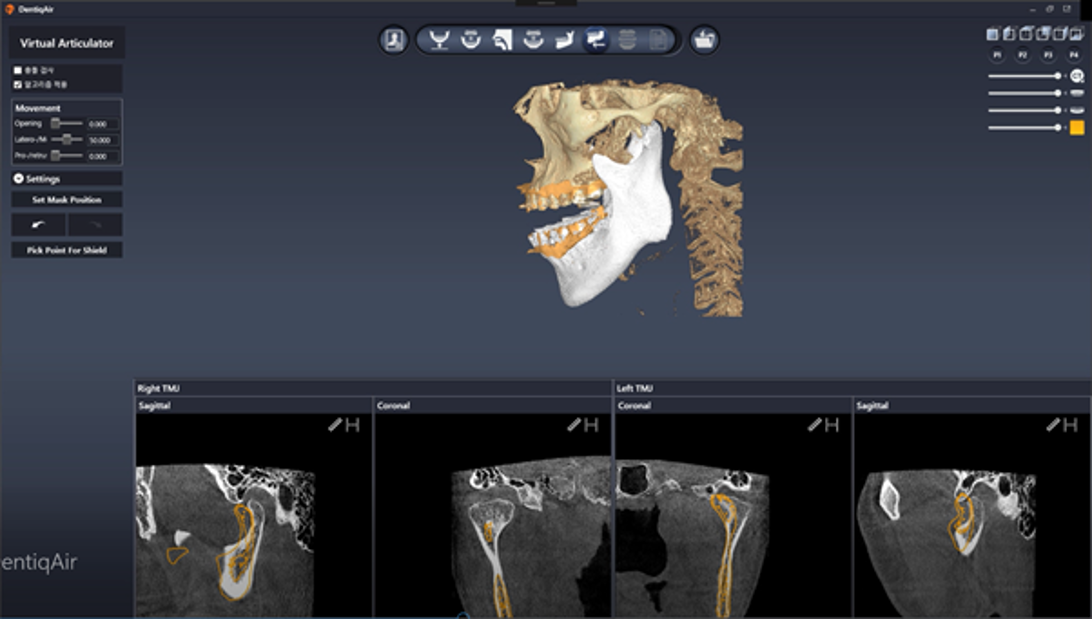1092x619 pixels.
Task: Uncheck the second checked checkbox under Virtual Articulator
Action: [x=18, y=85]
